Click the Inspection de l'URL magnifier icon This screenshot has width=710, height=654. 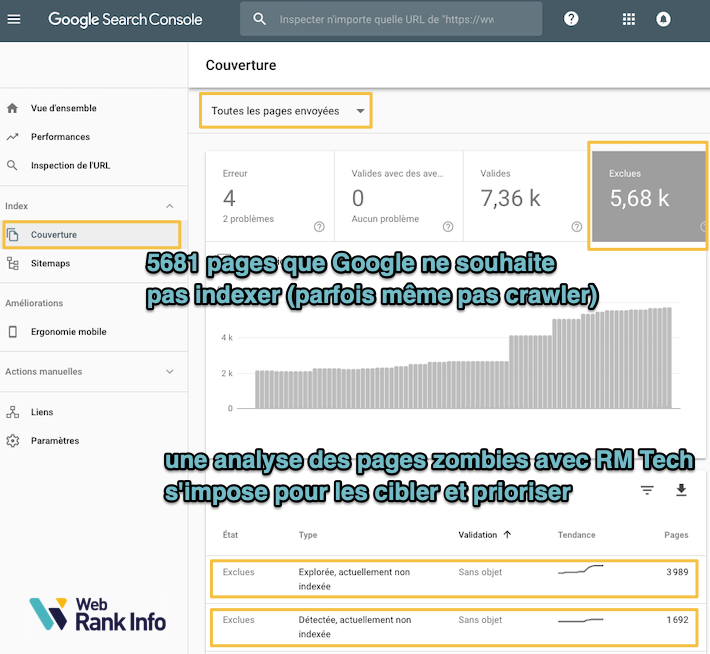point(13,165)
